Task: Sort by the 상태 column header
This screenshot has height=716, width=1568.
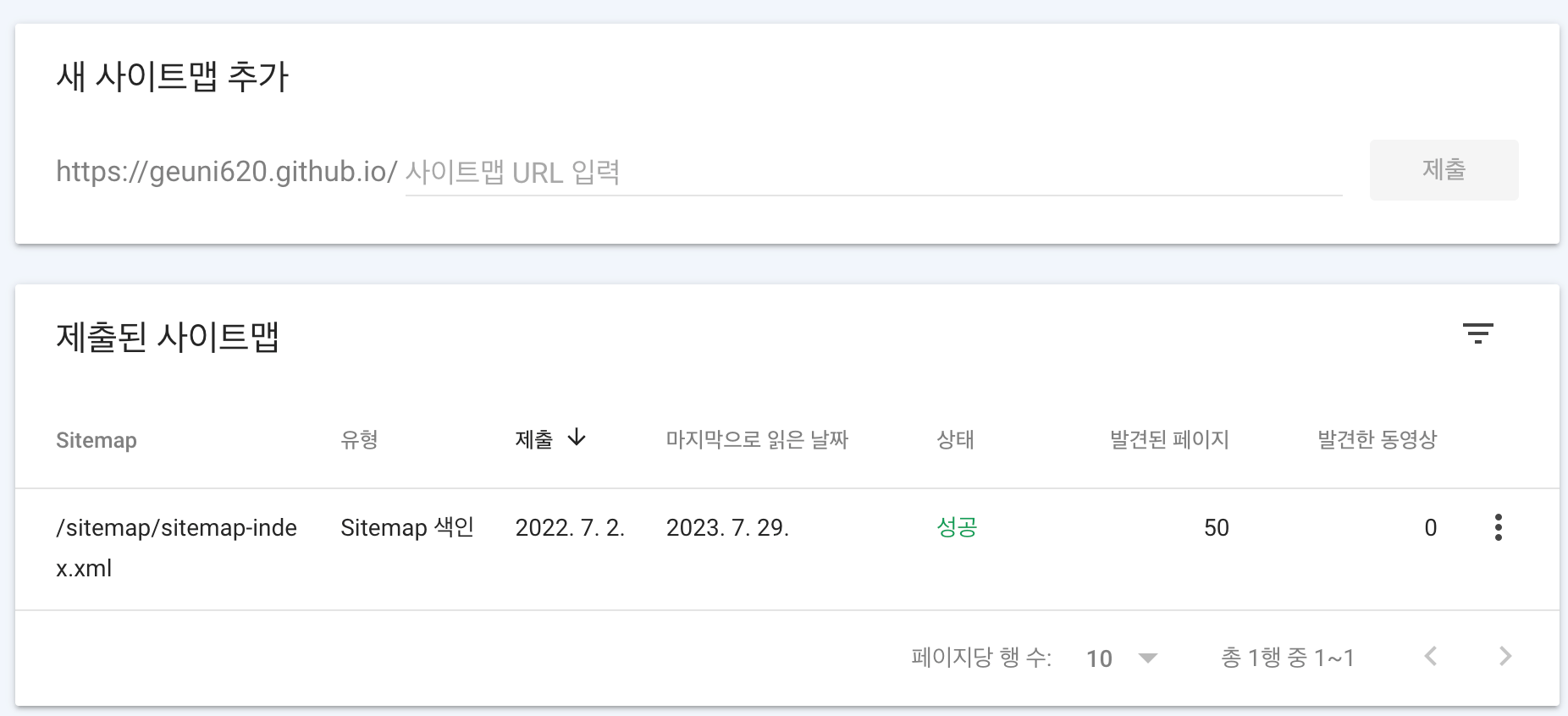Action: (956, 439)
